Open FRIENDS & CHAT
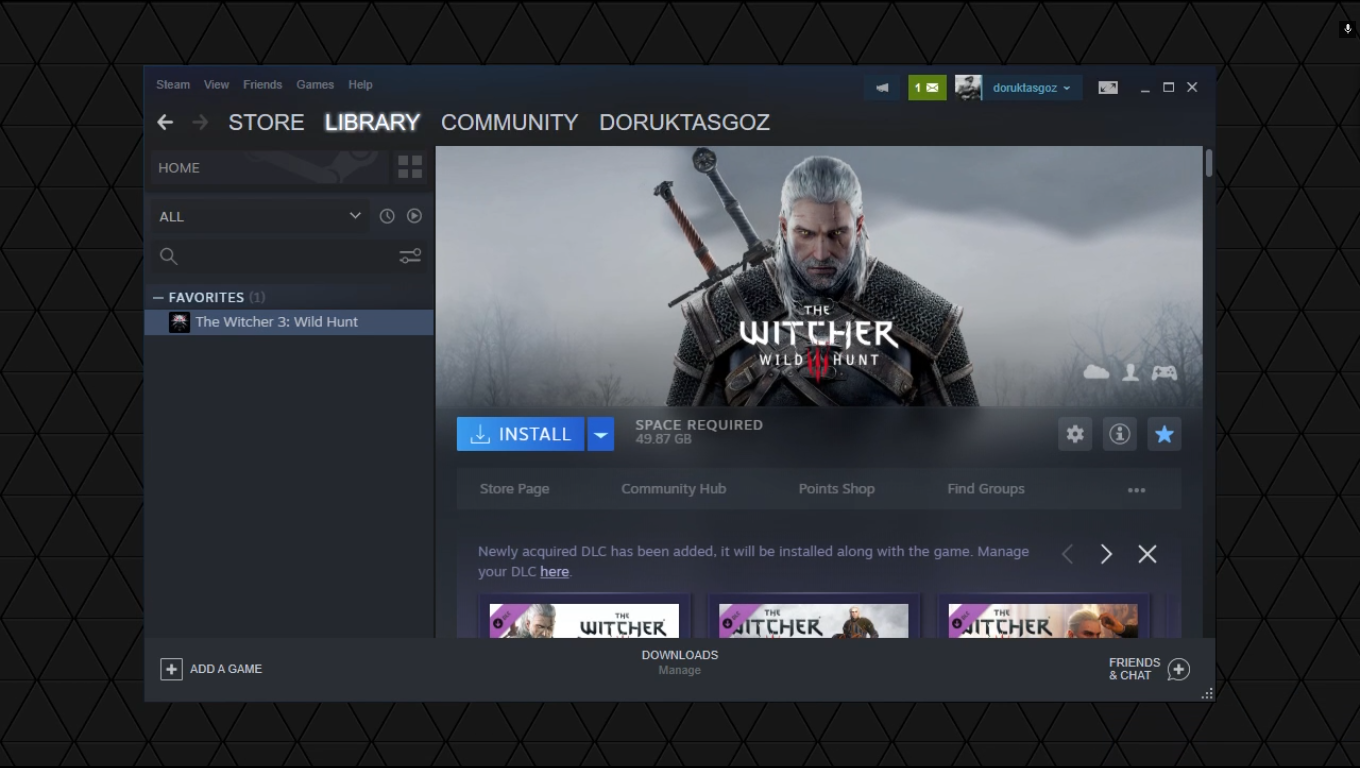 coord(1134,669)
